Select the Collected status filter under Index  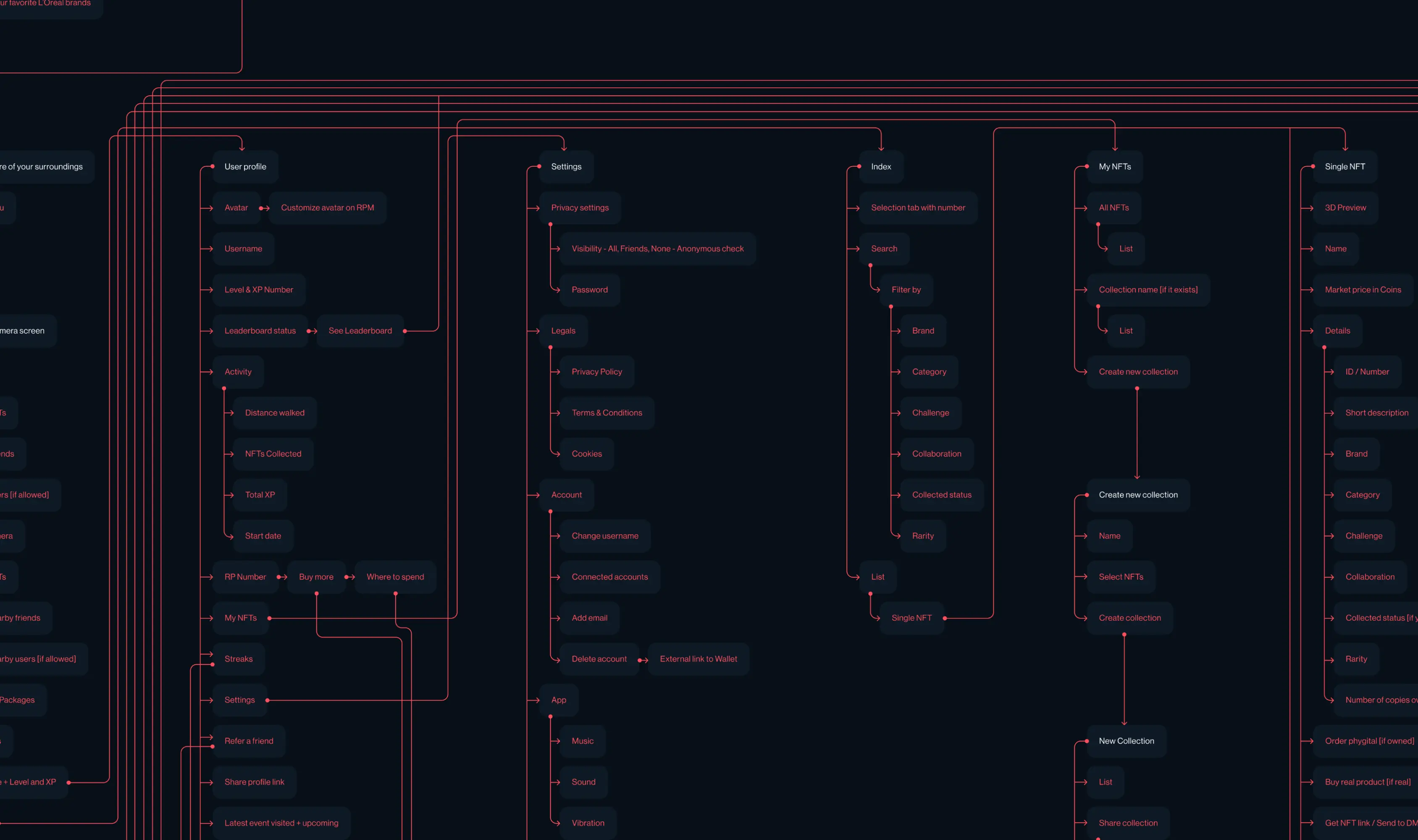point(941,495)
